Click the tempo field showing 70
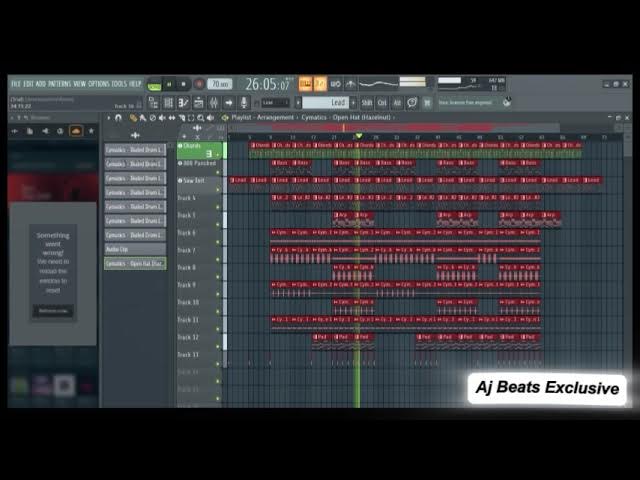Screen dimensions: 640x480 [x=220, y=84]
